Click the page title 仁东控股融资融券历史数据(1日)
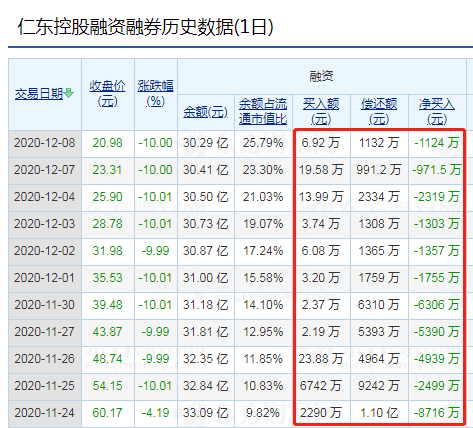473x428 pixels. [145, 27]
